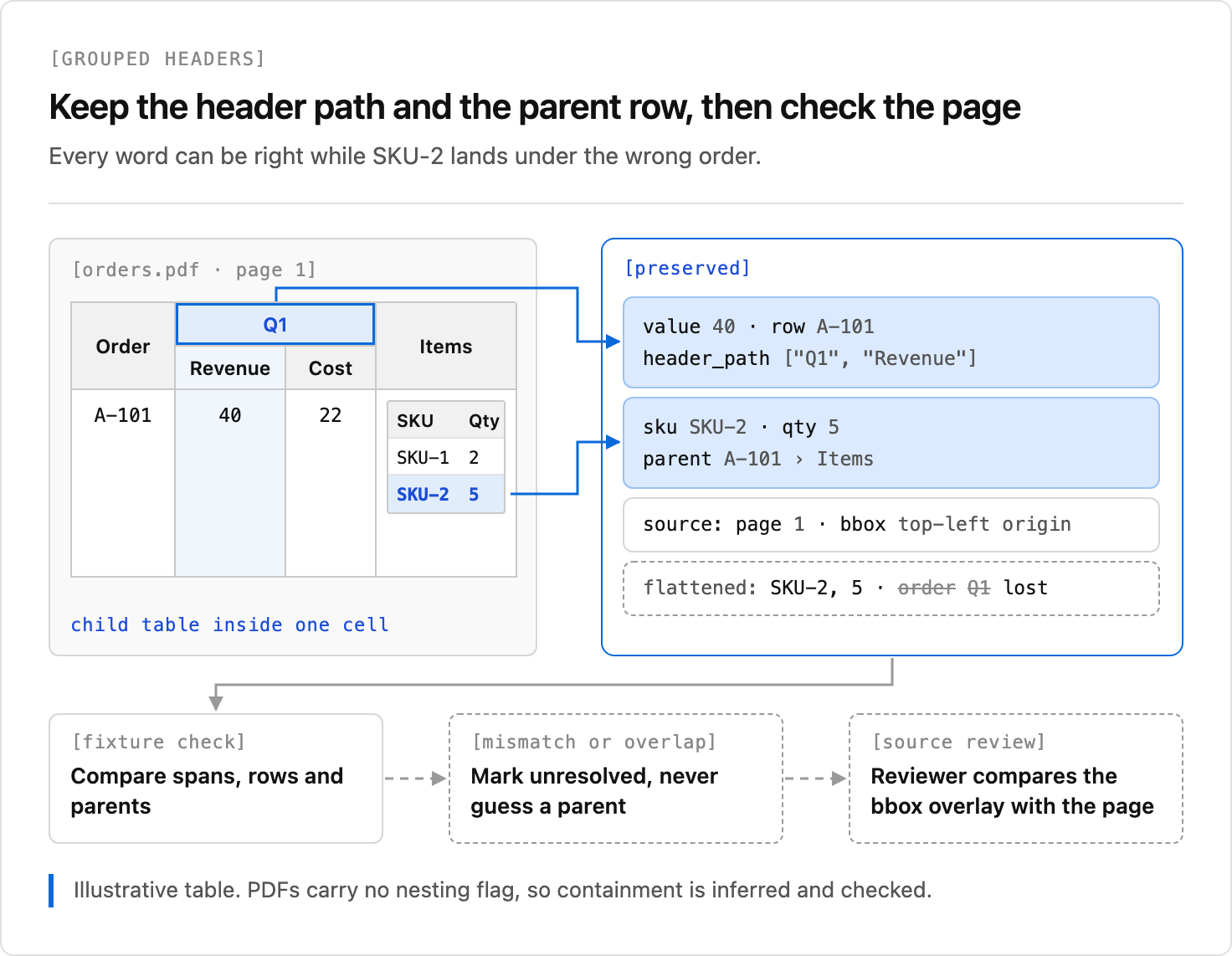Click the SKU header in the child table
This screenshot has height=956, width=1232.
[415, 420]
